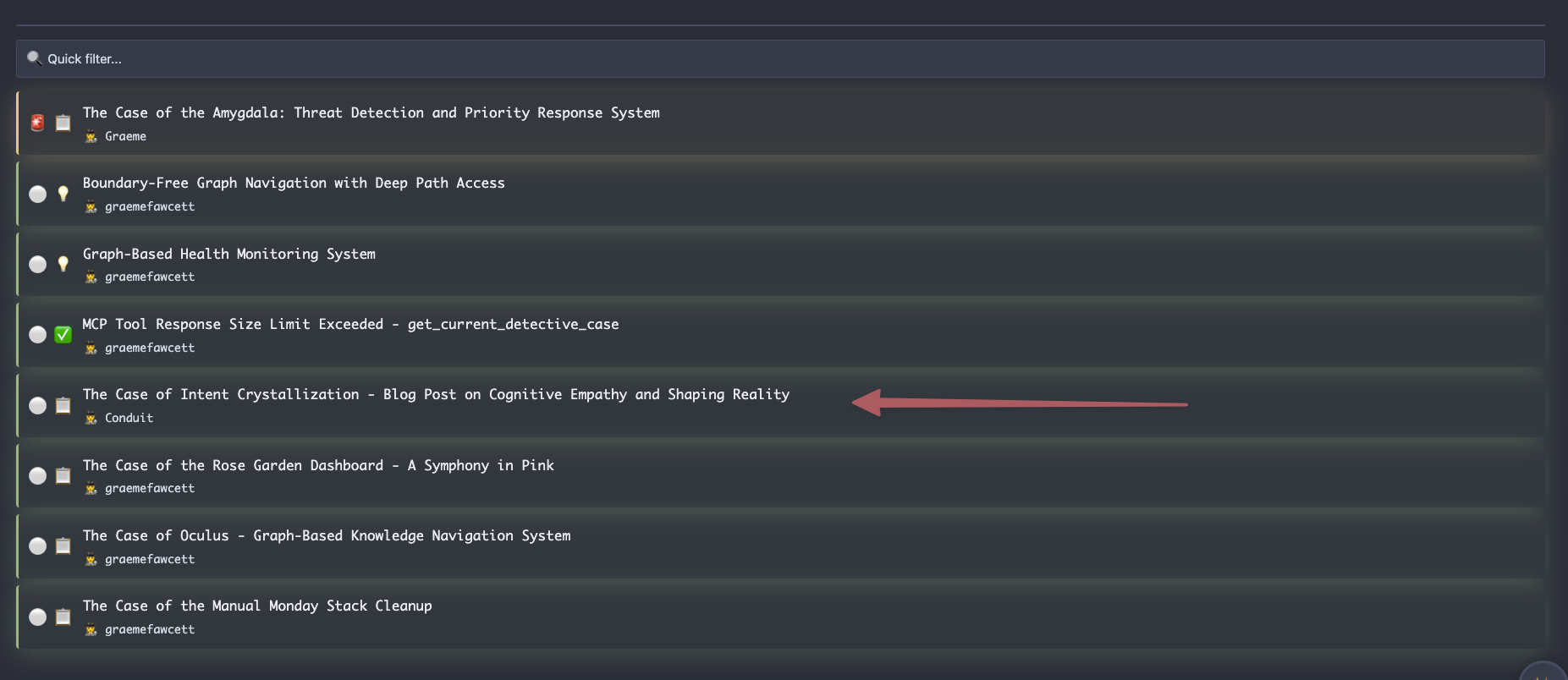This screenshot has height=680, width=1568.
Task: Click the author name Graeme under Amygdala case
Action: pos(125,136)
